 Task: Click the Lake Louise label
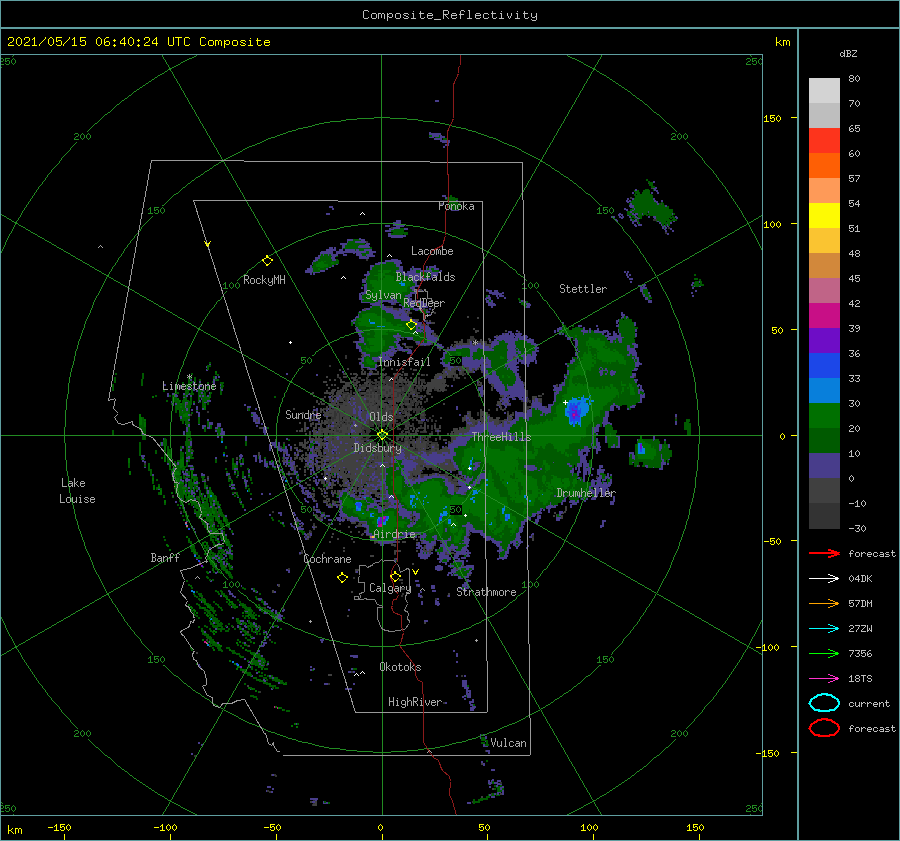tap(77, 491)
